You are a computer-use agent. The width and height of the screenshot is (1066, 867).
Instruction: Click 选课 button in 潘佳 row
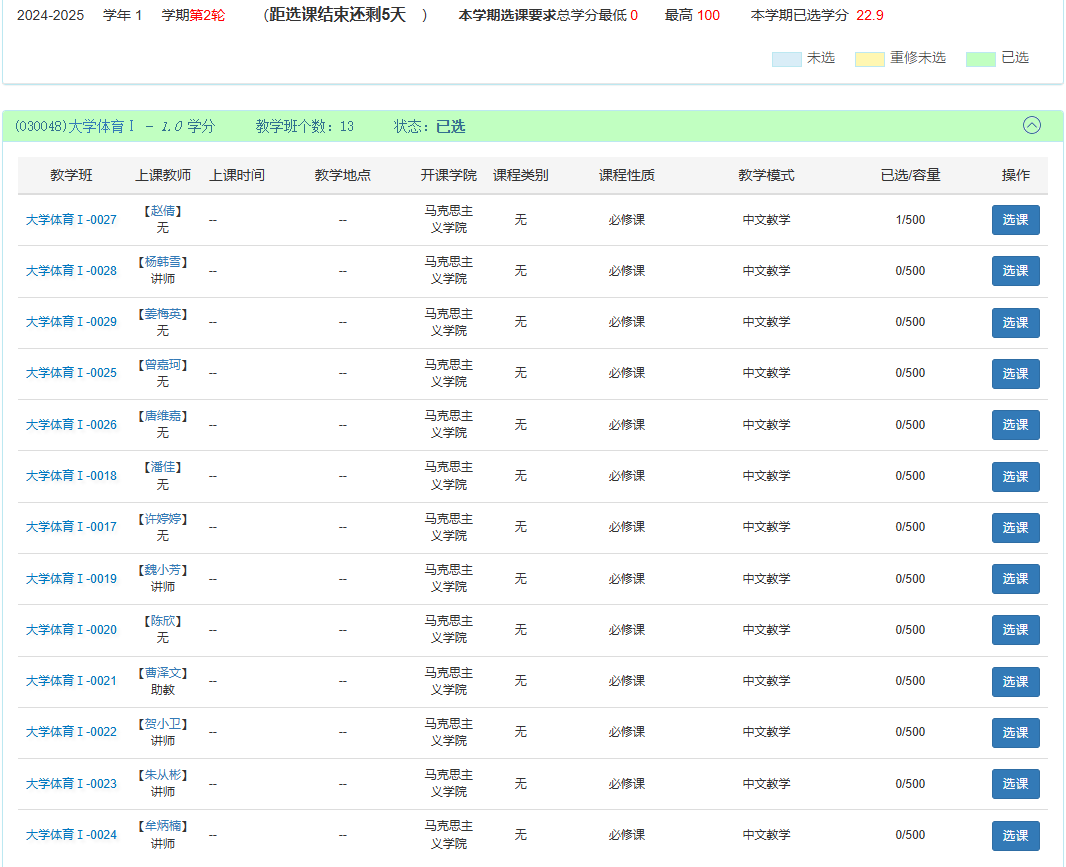click(x=1015, y=476)
